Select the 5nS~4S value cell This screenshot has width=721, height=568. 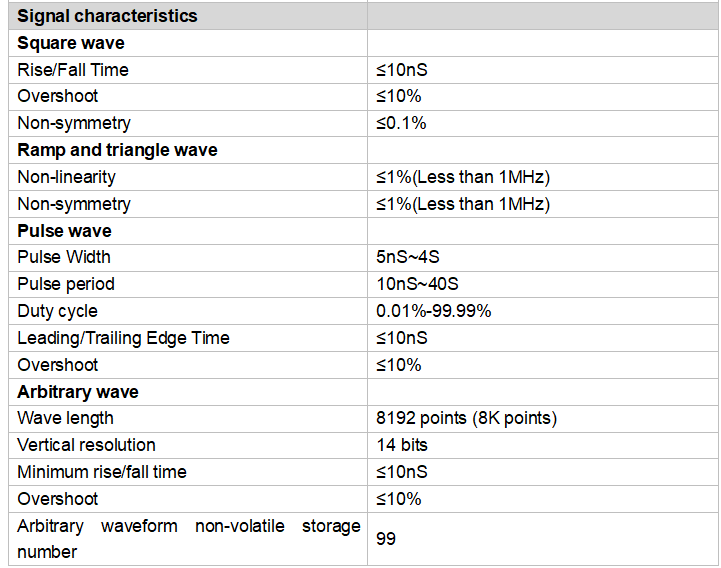pos(410,257)
